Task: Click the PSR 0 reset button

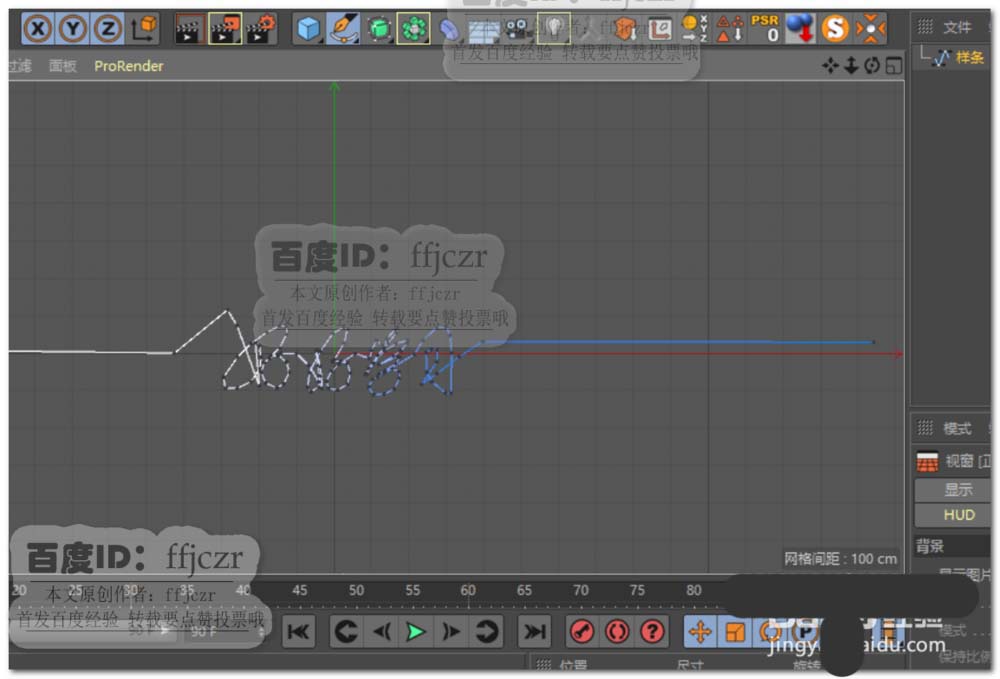Action: 765,29
